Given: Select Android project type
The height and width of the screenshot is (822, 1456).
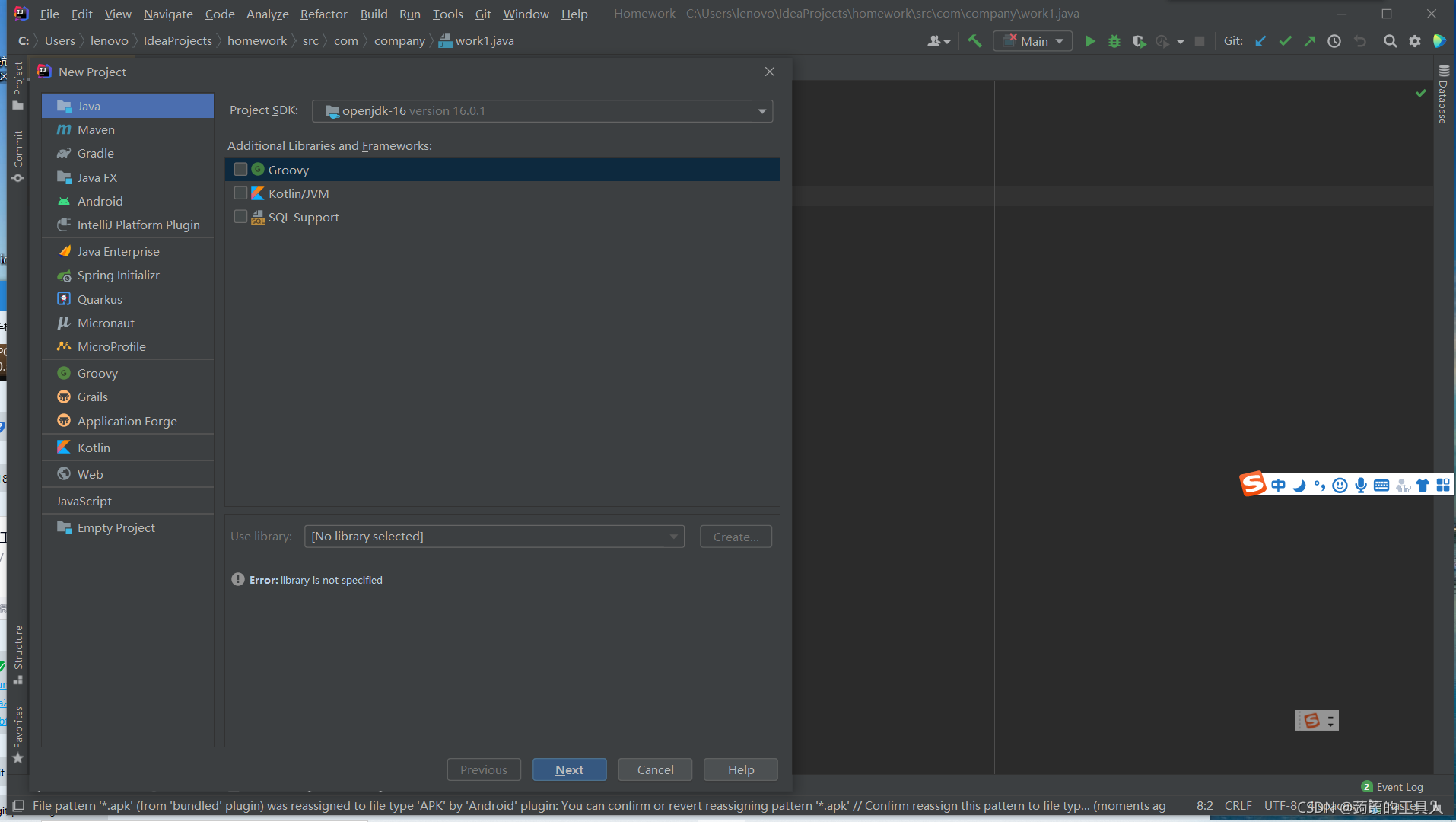Looking at the screenshot, I should click(128, 201).
